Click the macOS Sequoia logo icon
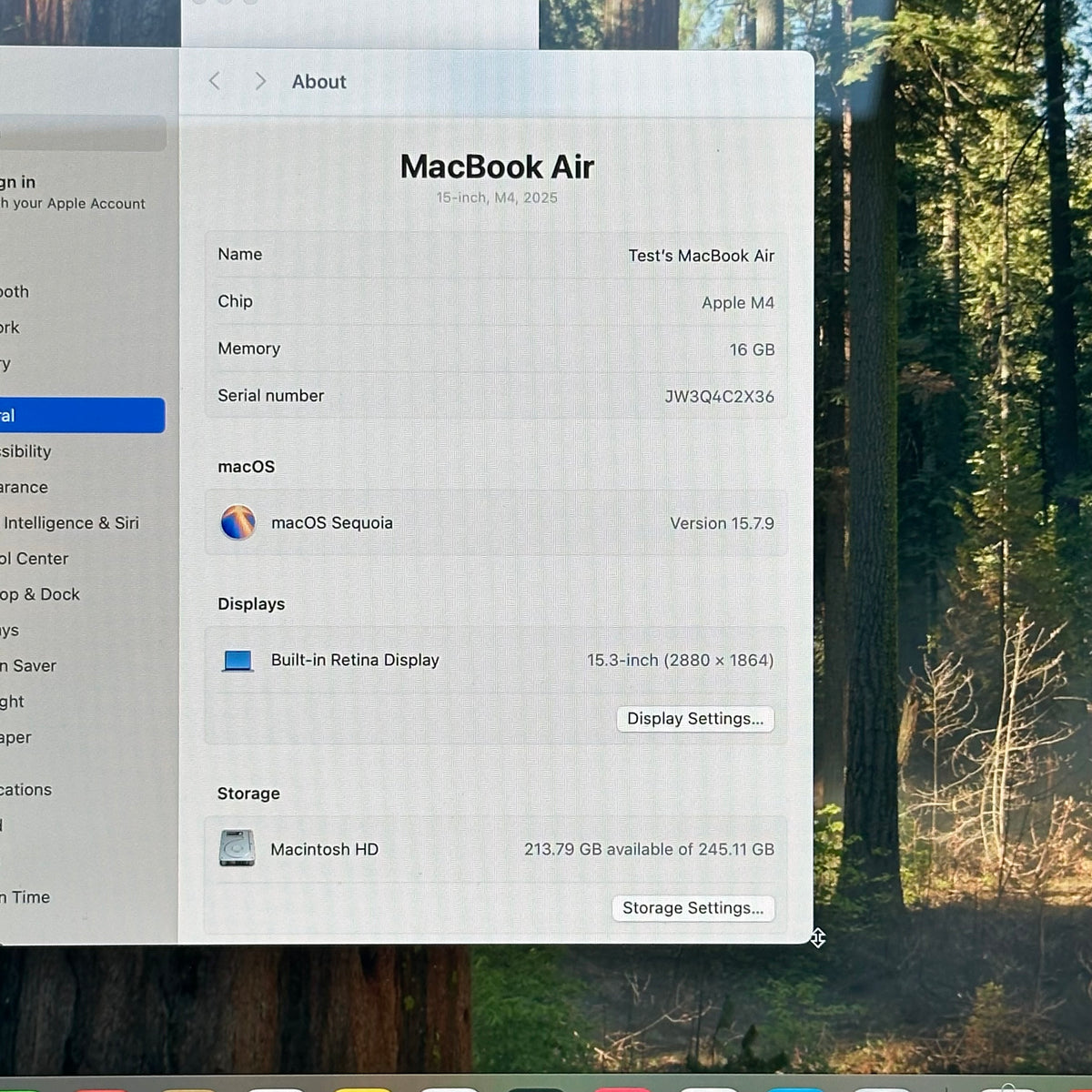 238,522
